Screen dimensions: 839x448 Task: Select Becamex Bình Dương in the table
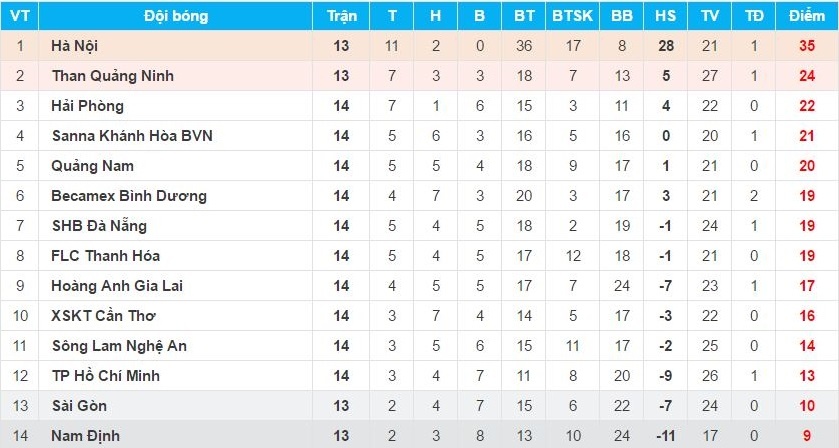(x=129, y=196)
